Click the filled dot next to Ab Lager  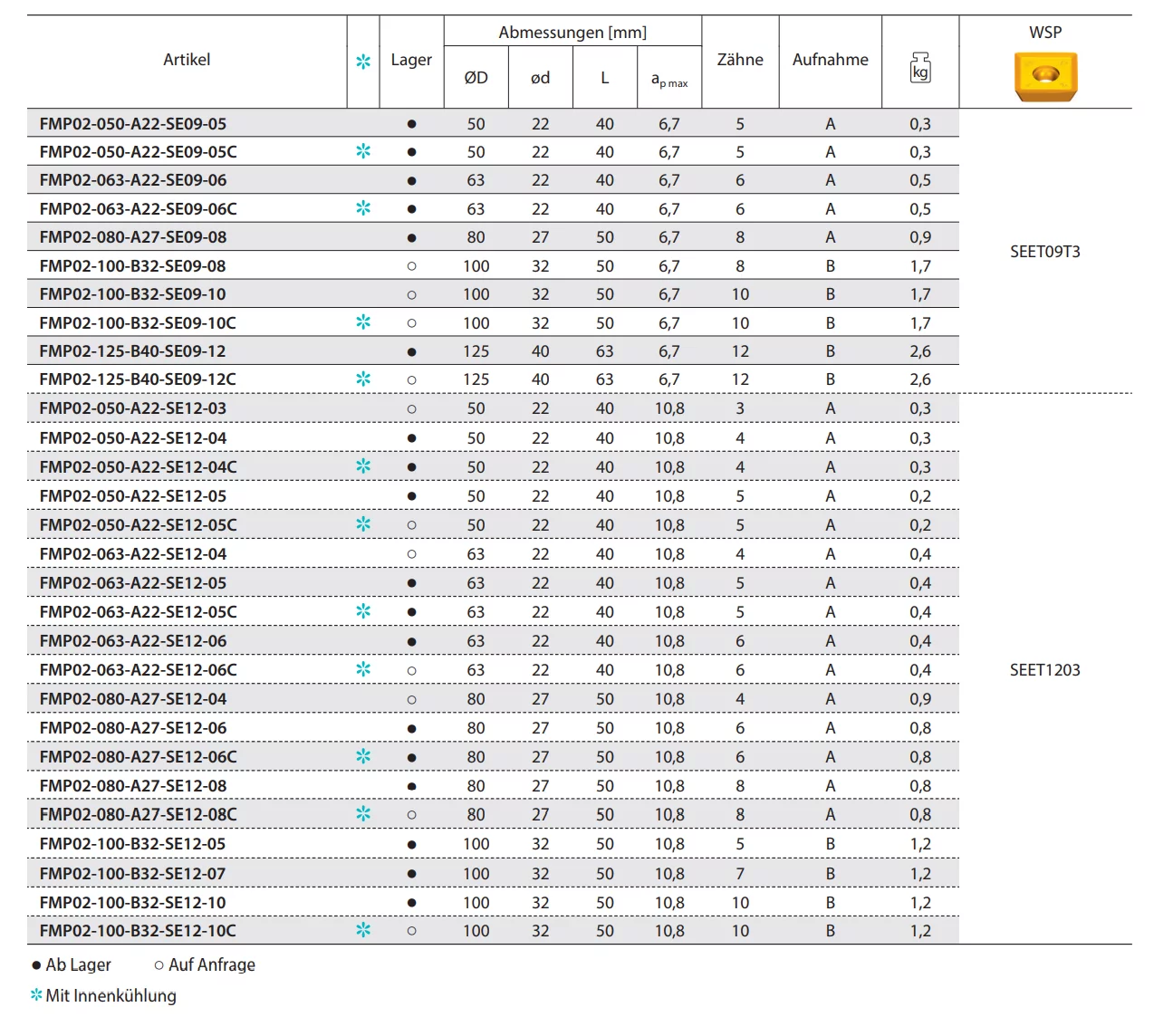(x=36, y=965)
